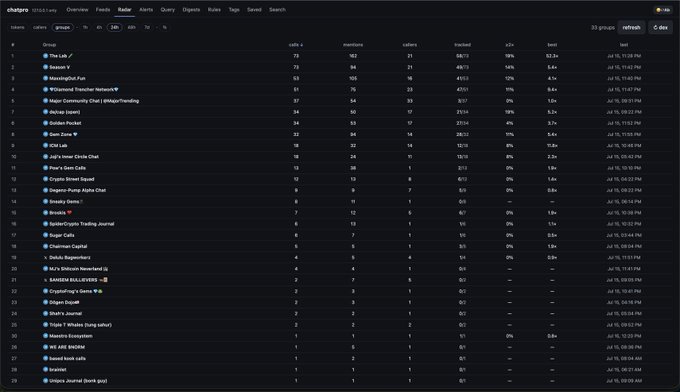
Task: Click the Telegram icon of Diamond Trencher Network
Action: coord(45,90)
